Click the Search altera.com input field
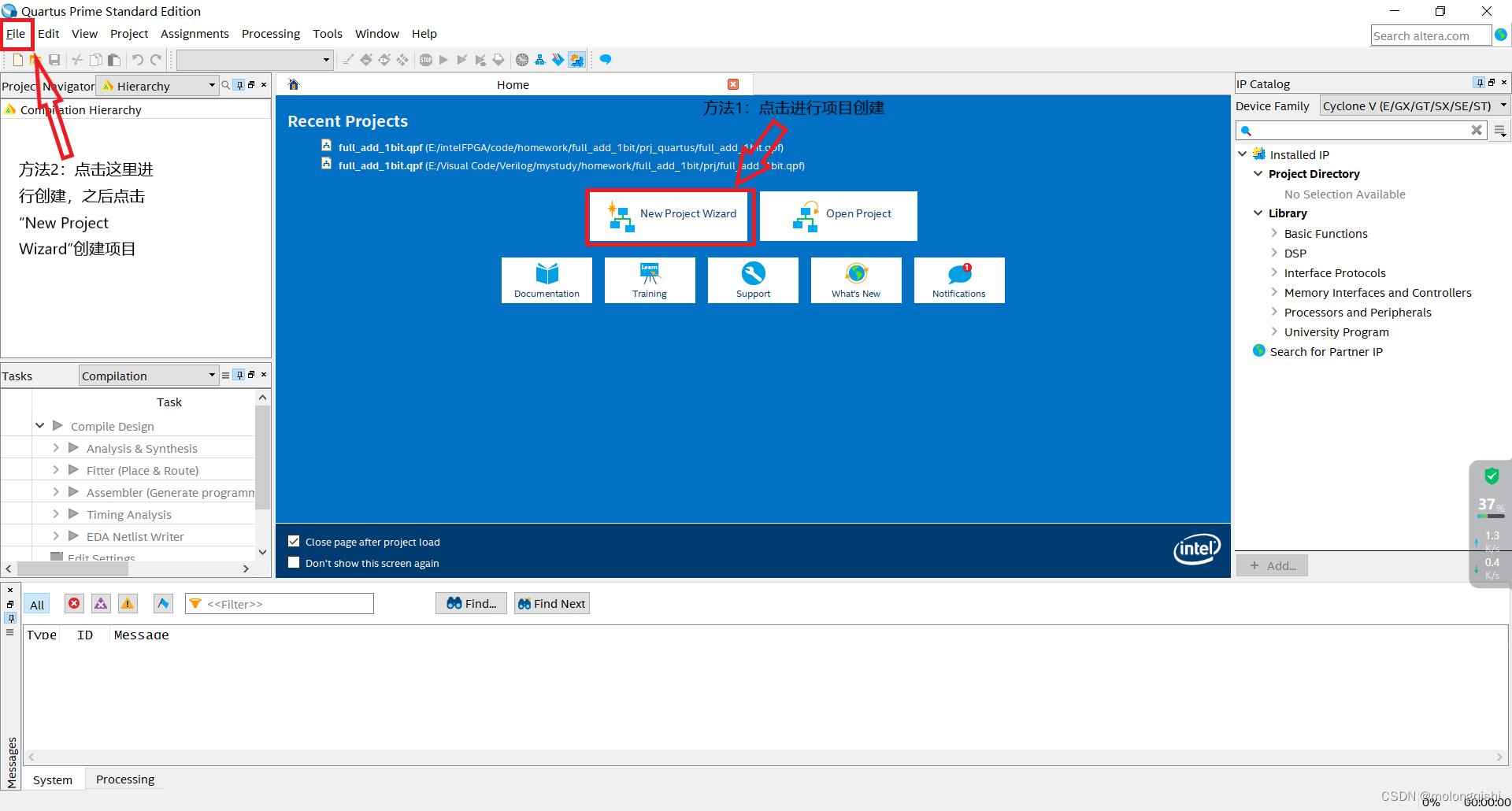Image resolution: width=1512 pixels, height=811 pixels. (x=1431, y=35)
